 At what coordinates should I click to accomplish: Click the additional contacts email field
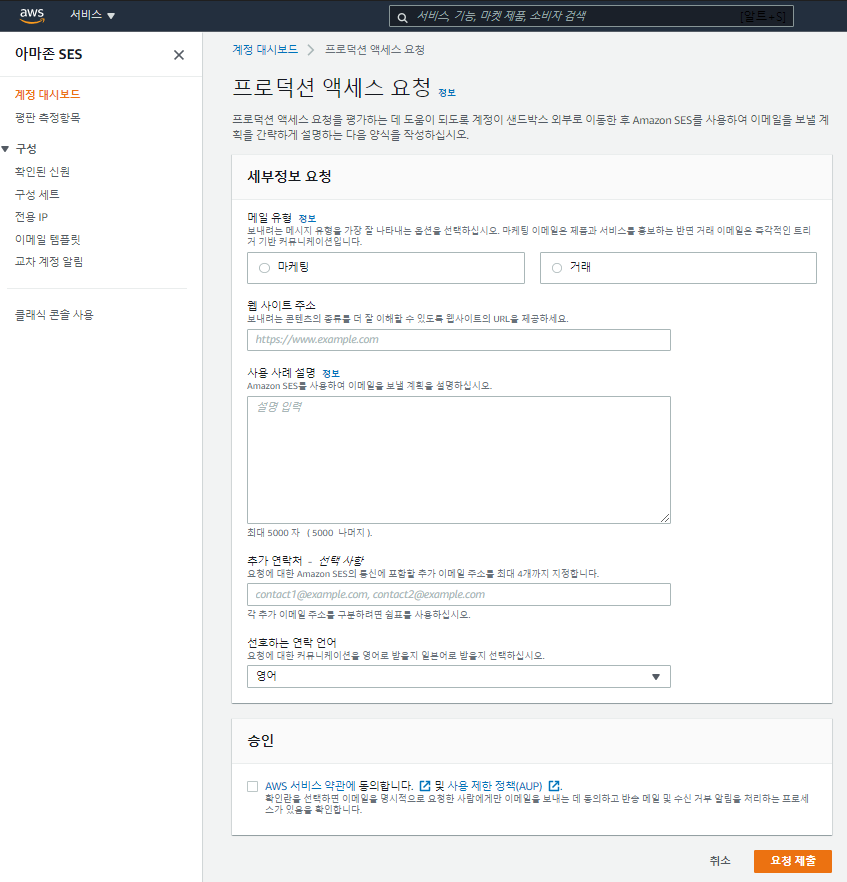point(459,595)
